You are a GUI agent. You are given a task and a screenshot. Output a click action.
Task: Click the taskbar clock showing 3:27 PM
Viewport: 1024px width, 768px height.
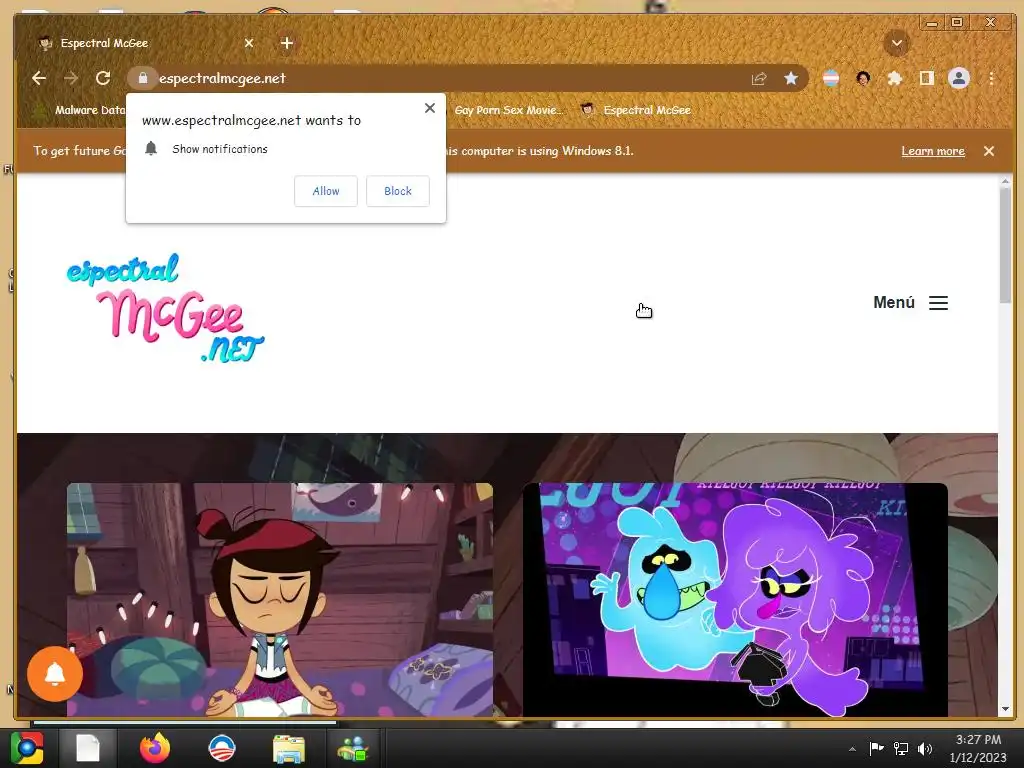978,748
